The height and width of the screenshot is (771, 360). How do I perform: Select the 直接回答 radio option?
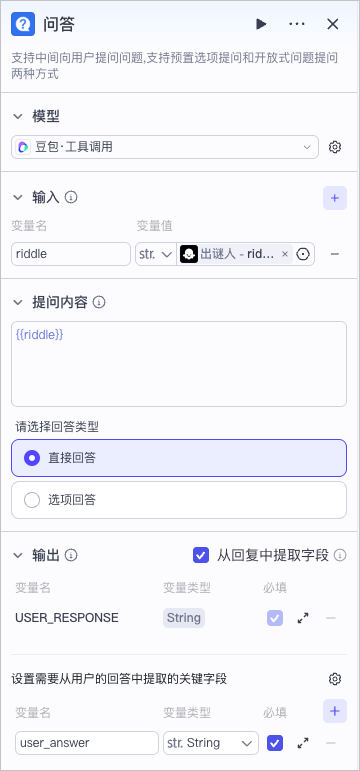point(179,458)
